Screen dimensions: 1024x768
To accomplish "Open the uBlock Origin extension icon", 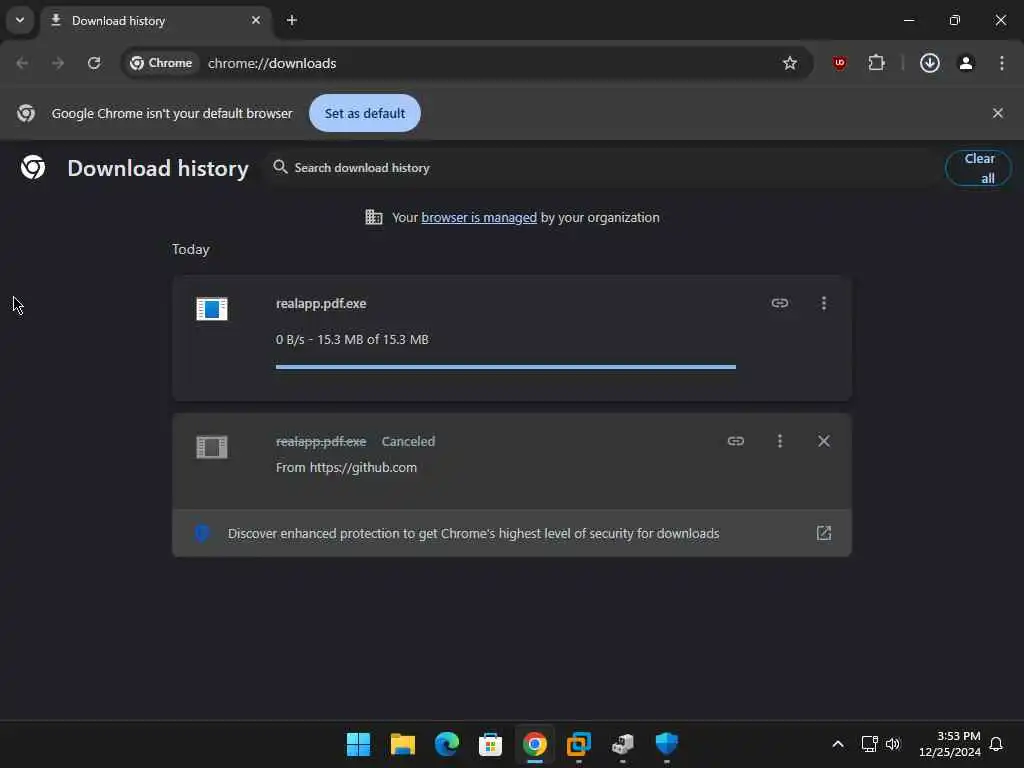I will (x=840, y=63).
